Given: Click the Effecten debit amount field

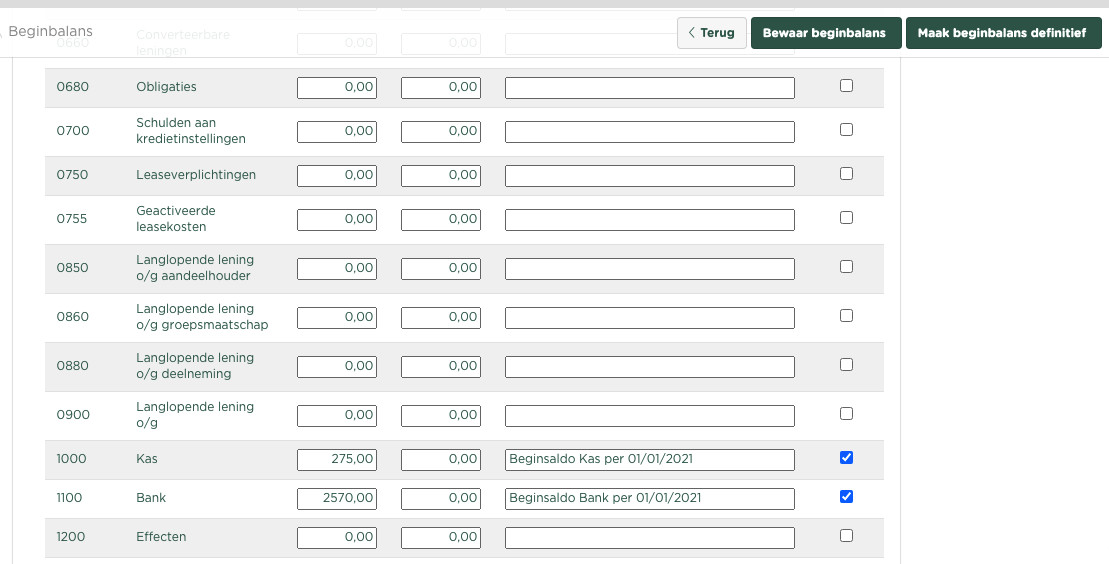Looking at the screenshot, I should pyautogui.click(x=337, y=537).
